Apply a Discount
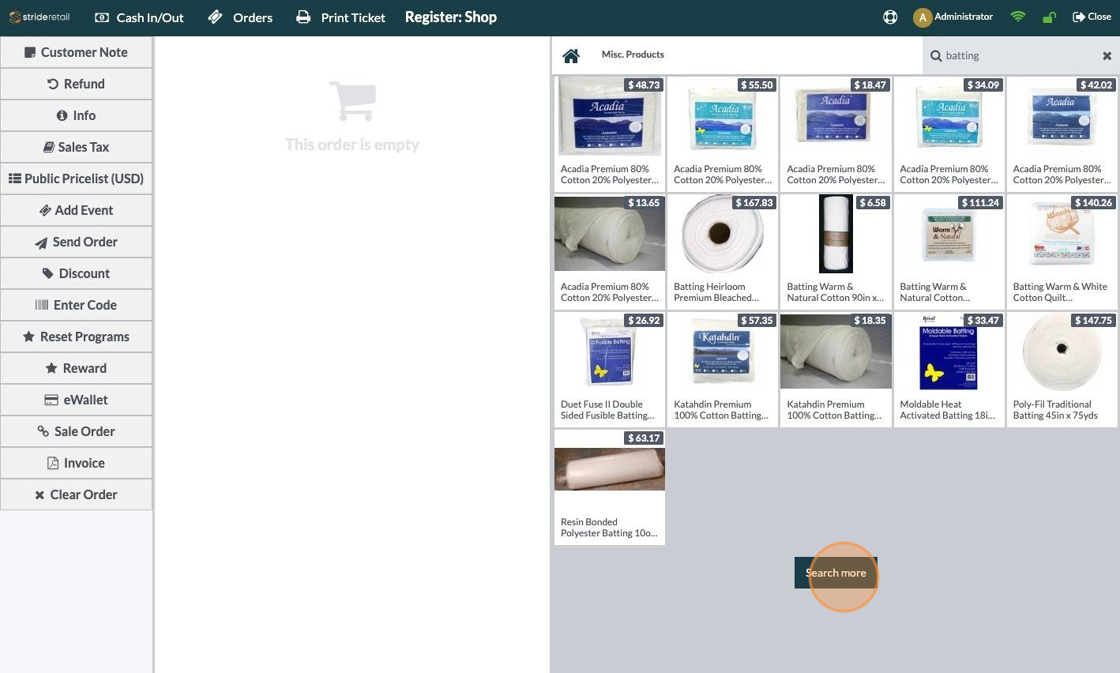Viewport: 1120px width, 673px height. point(76,273)
